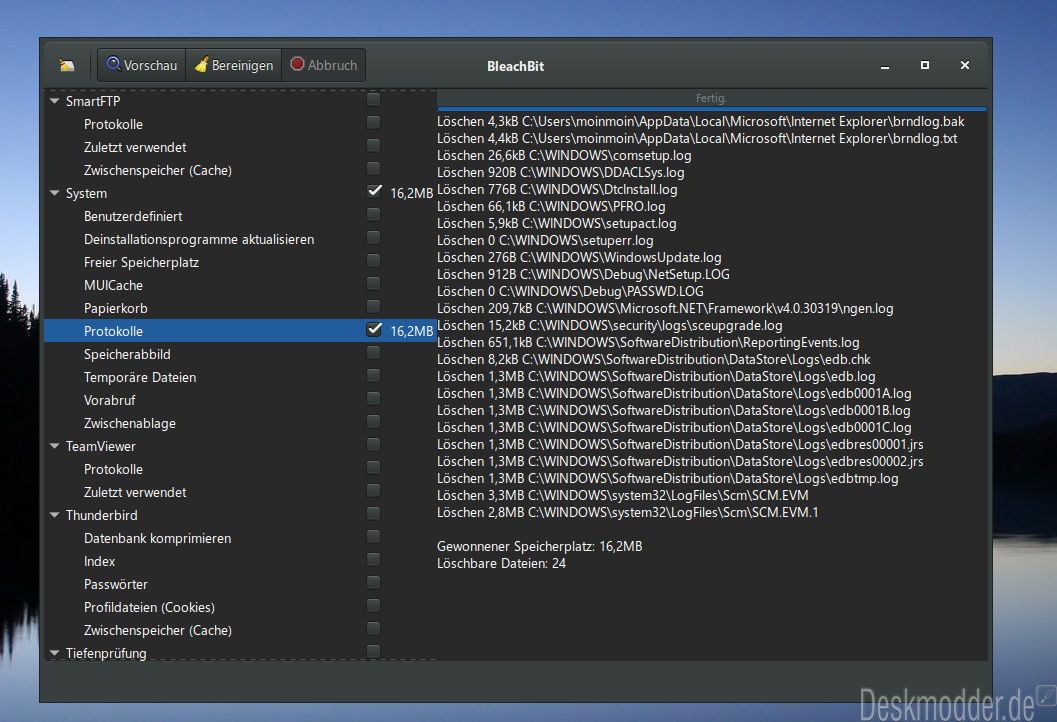Viewport: 1057px width, 722px height.
Task: Click the Abbruch abort button
Action: 324,65
